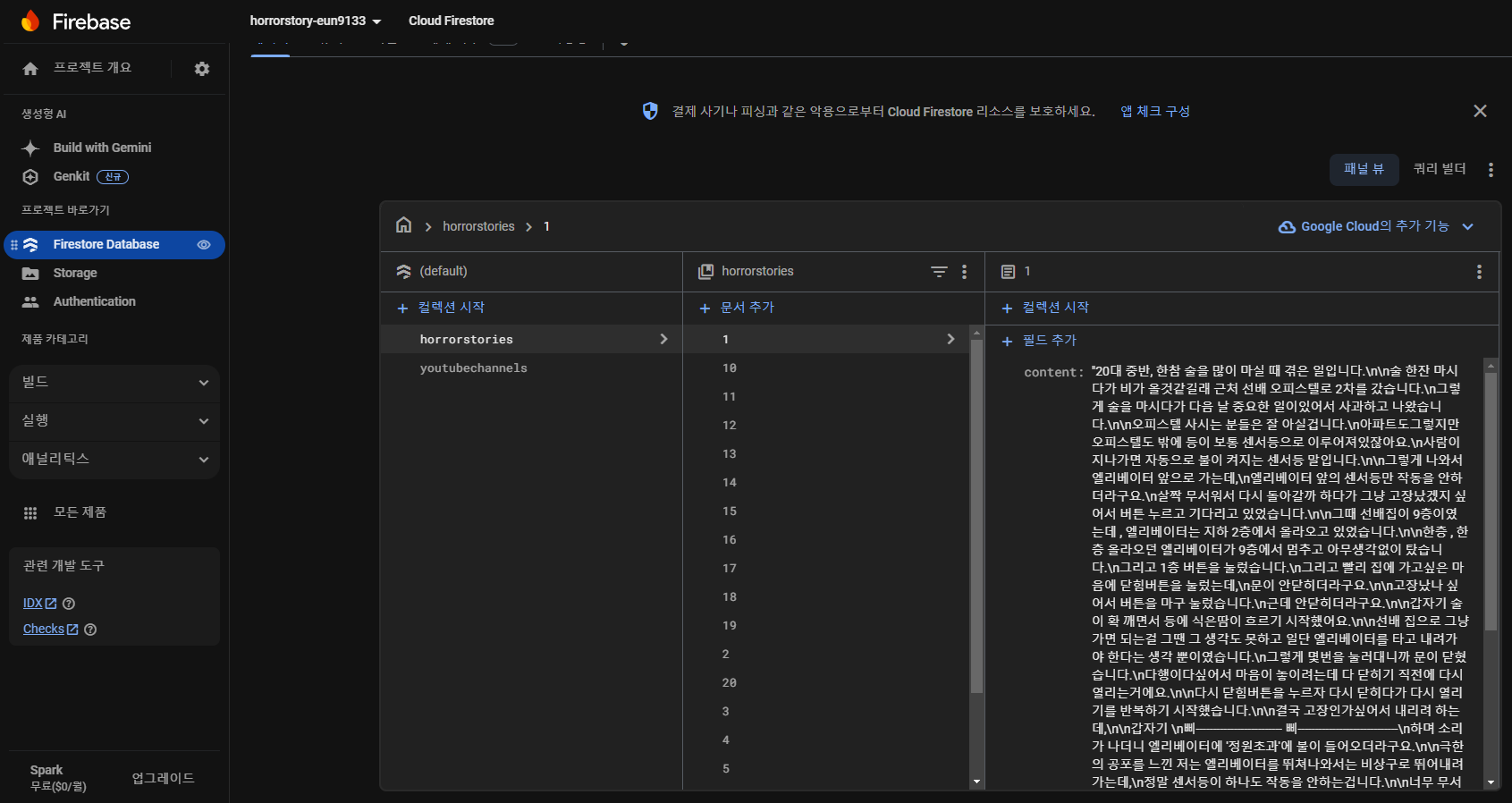Open the Checks external link
The height and width of the screenshot is (803, 1512).
(x=50, y=630)
